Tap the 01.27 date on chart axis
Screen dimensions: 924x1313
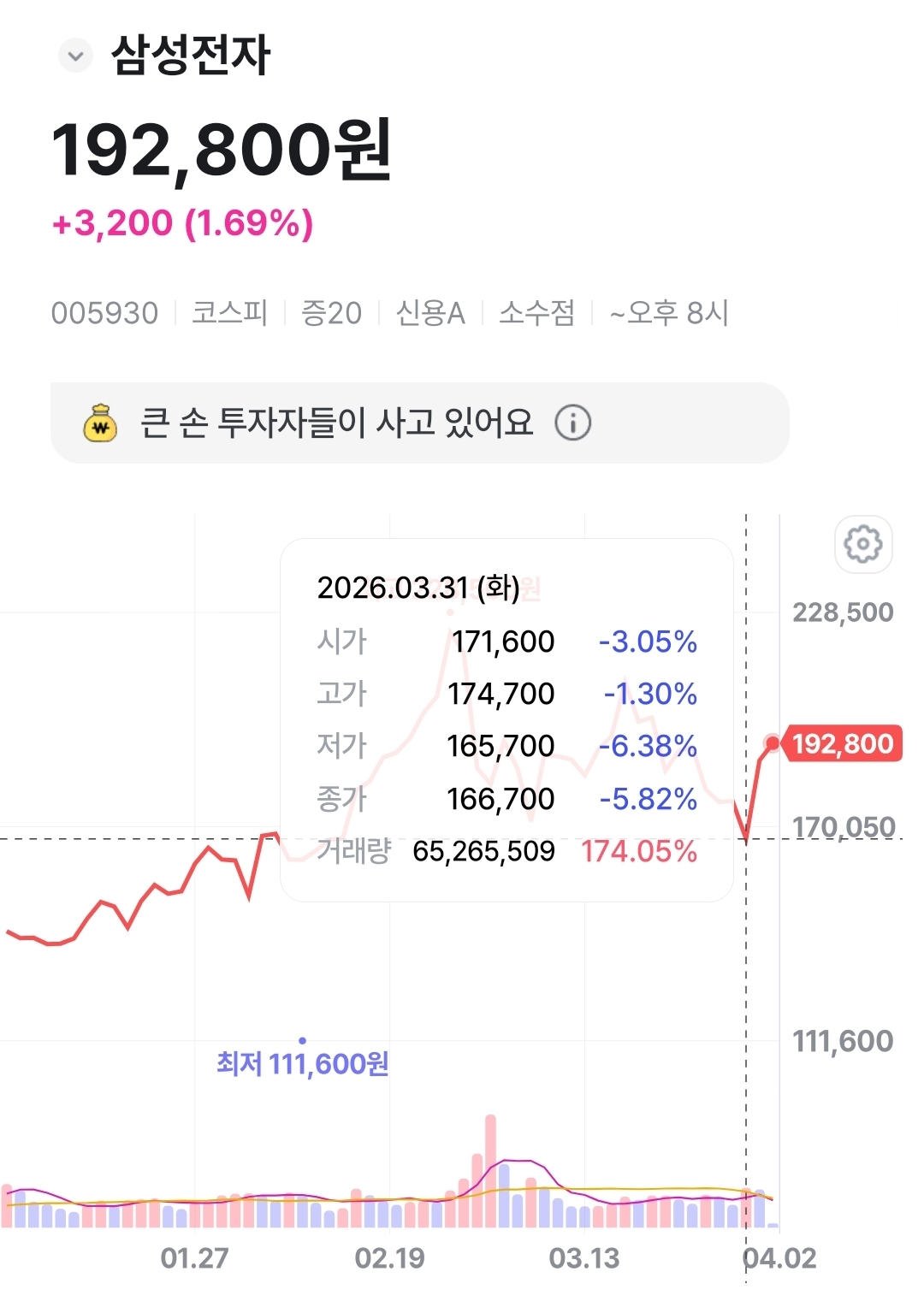[x=194, y=1258]
